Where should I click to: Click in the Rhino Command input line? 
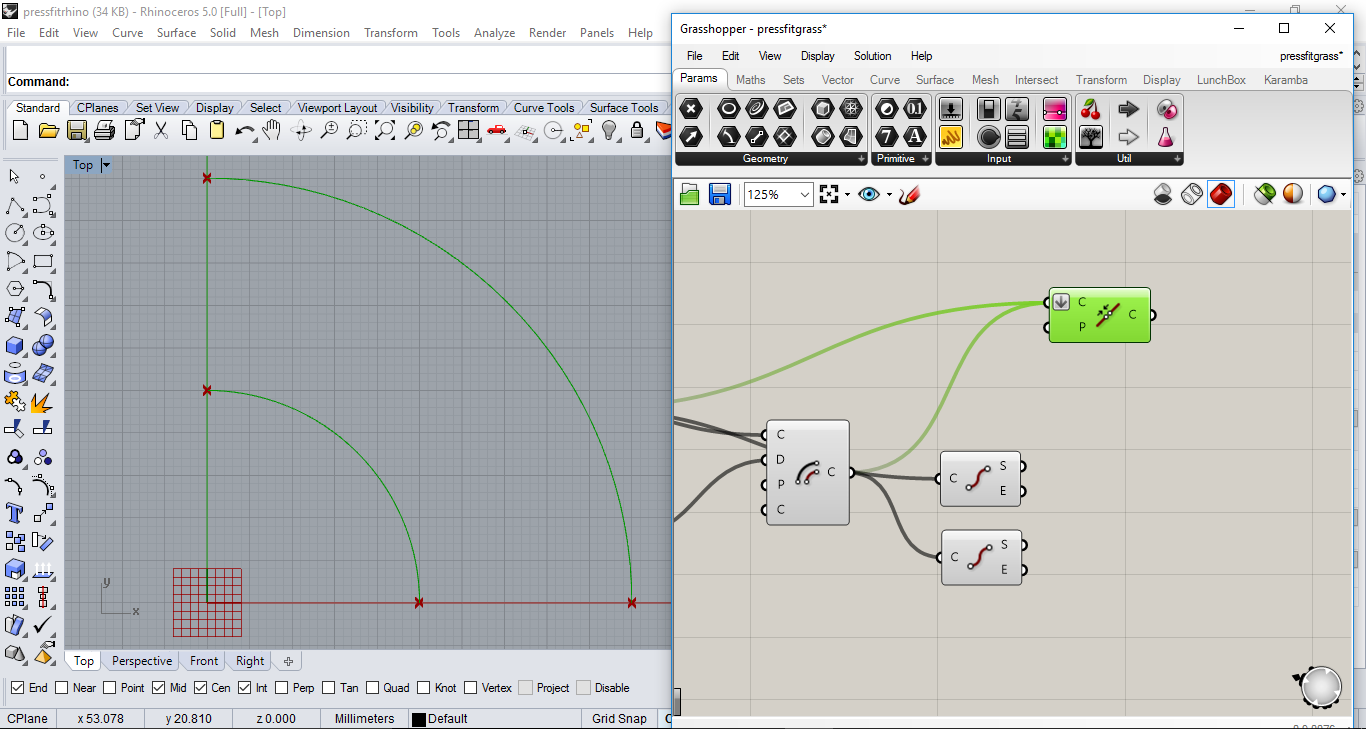click(x=370, y=82)
